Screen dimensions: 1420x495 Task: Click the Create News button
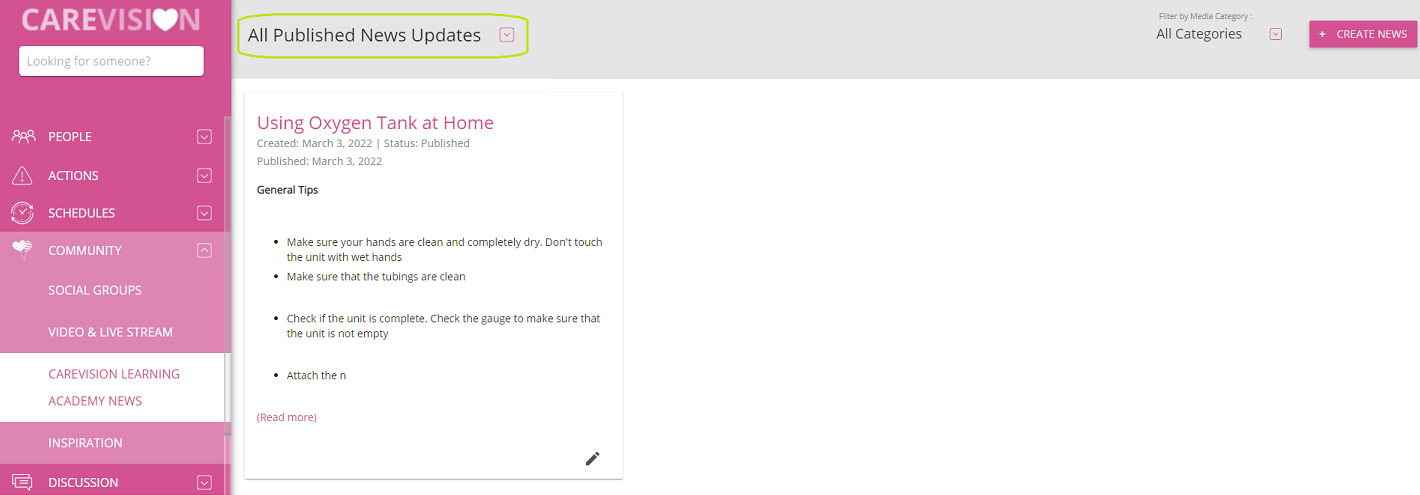(x=1363, y=34)
